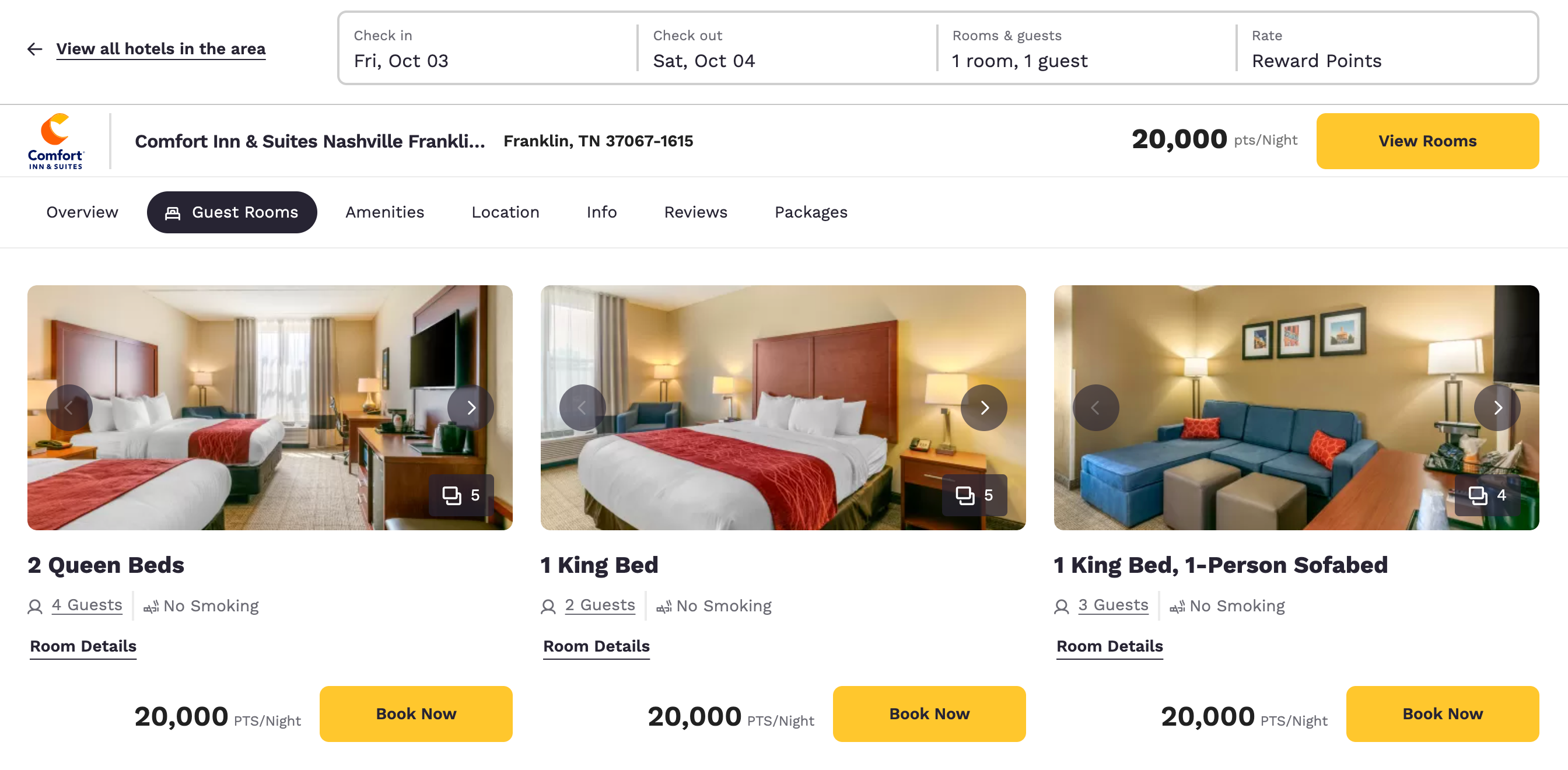
Task: Click guest icon next to 2 Guests
Action: coord(547,606)
